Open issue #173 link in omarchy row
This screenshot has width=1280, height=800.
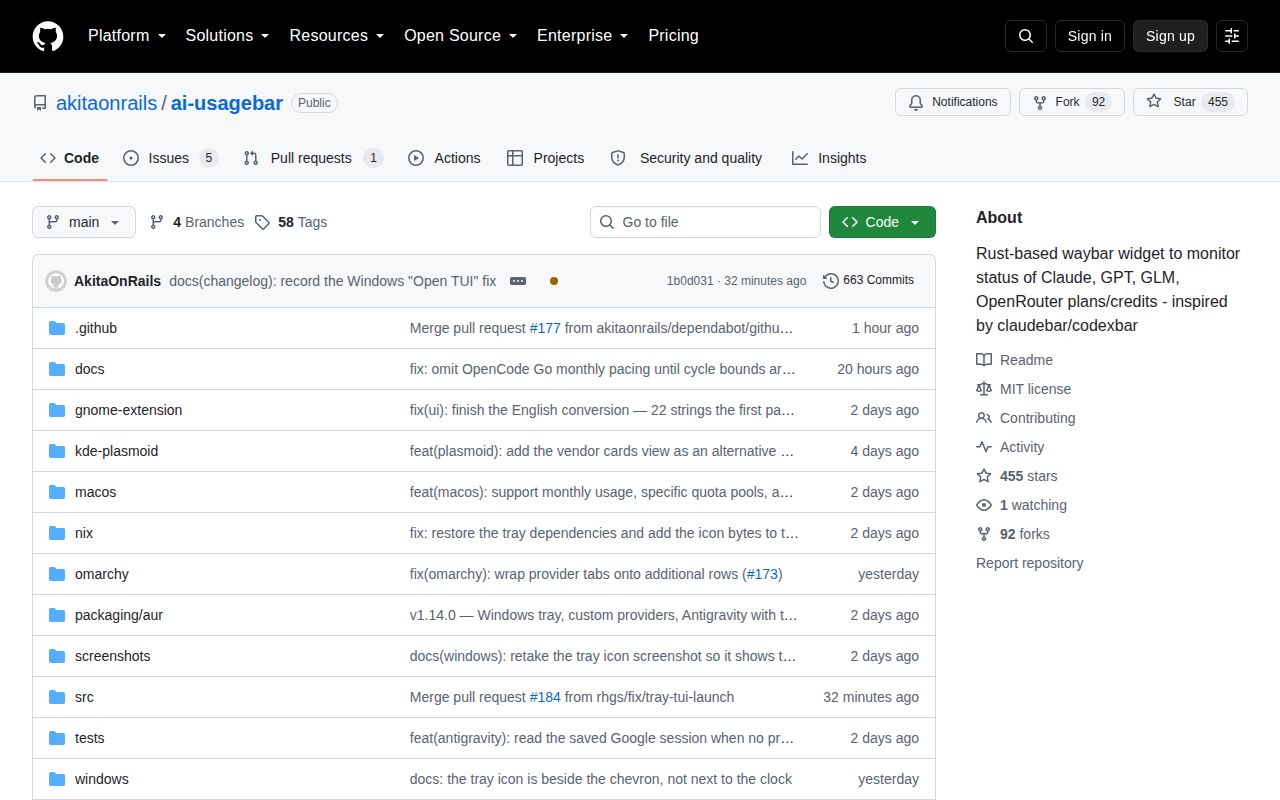click(x=763, y=574)
